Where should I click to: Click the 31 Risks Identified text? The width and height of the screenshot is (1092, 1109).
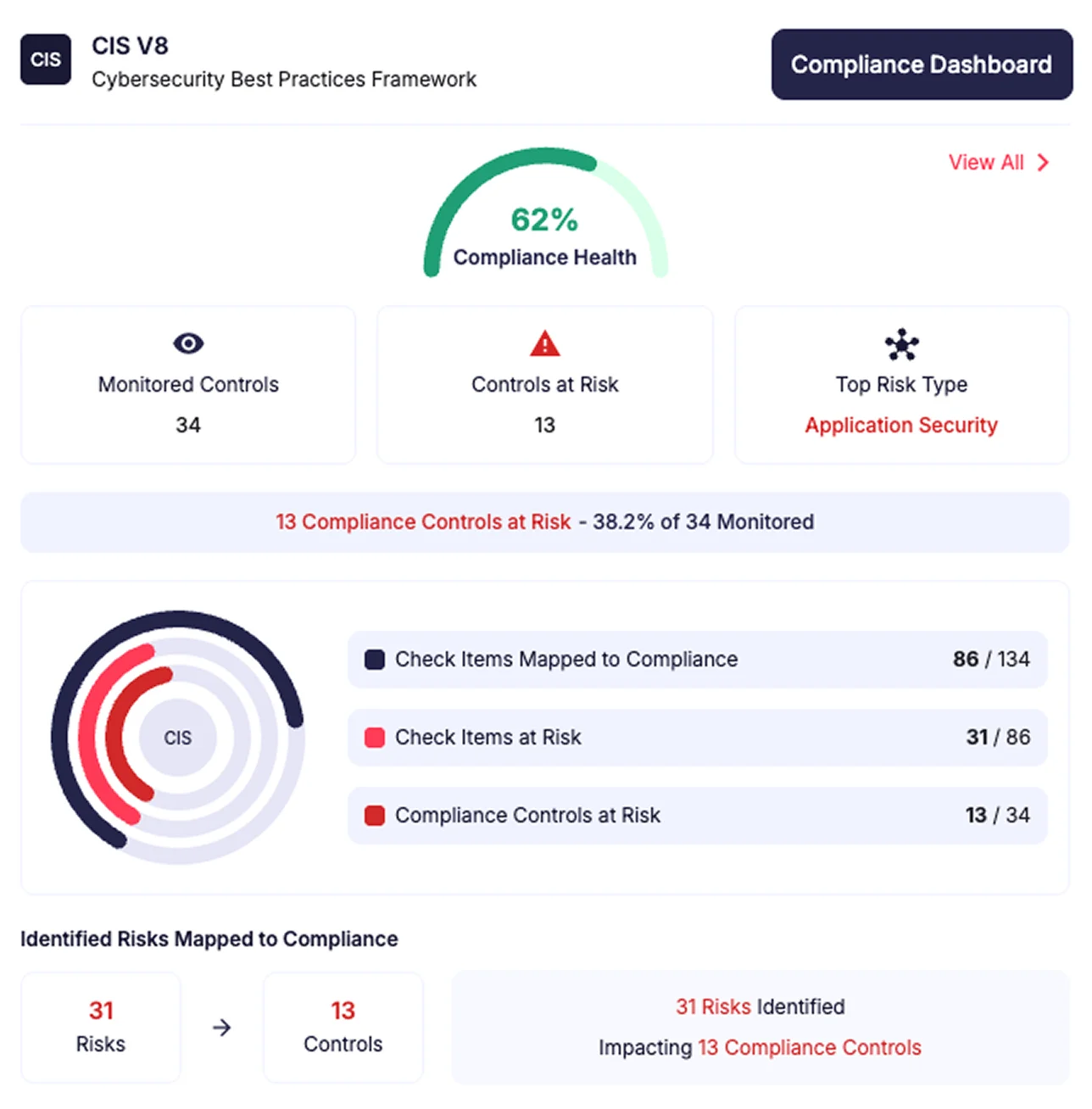pyautogui.click(x=760, y=1006)
